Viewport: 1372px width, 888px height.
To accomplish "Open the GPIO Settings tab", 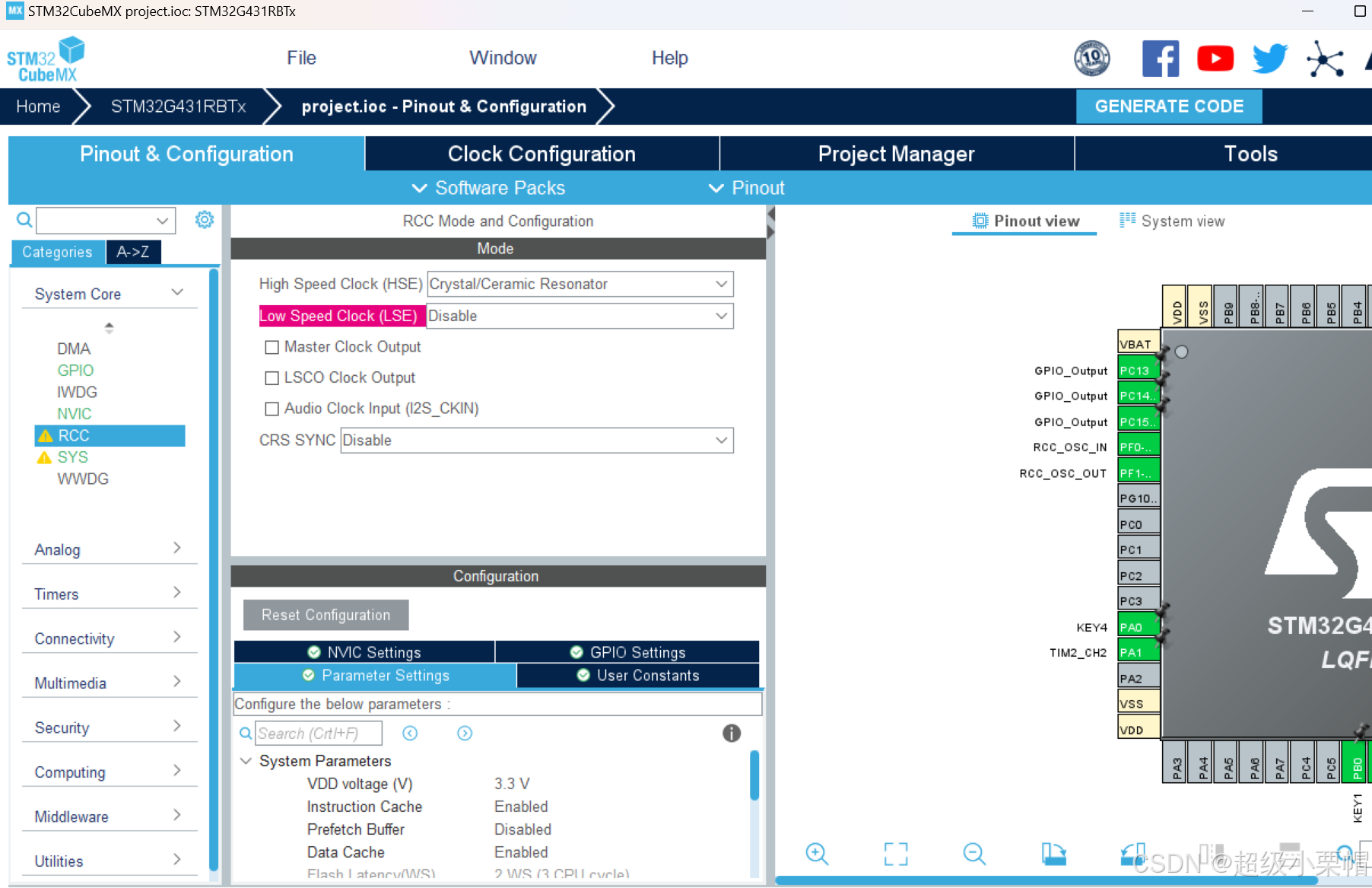I will (627, 652).
